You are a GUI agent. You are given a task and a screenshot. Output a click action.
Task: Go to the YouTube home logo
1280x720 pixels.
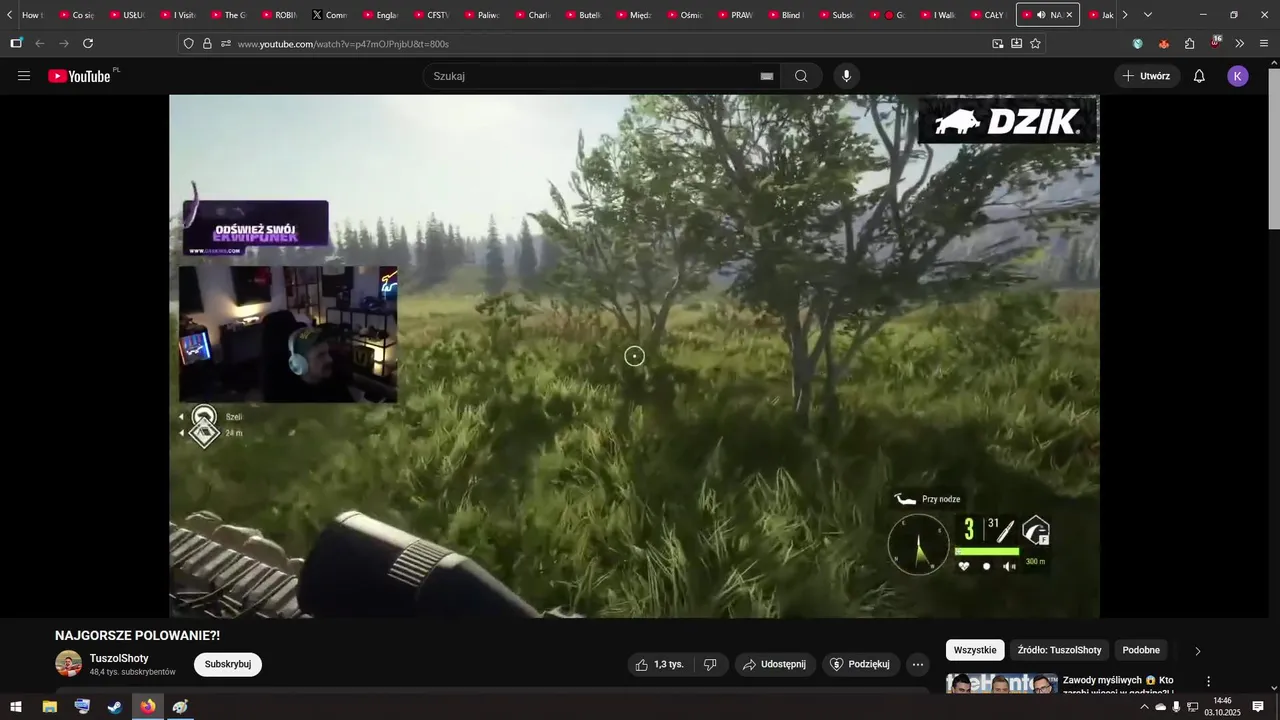click(x=80, y=76)
